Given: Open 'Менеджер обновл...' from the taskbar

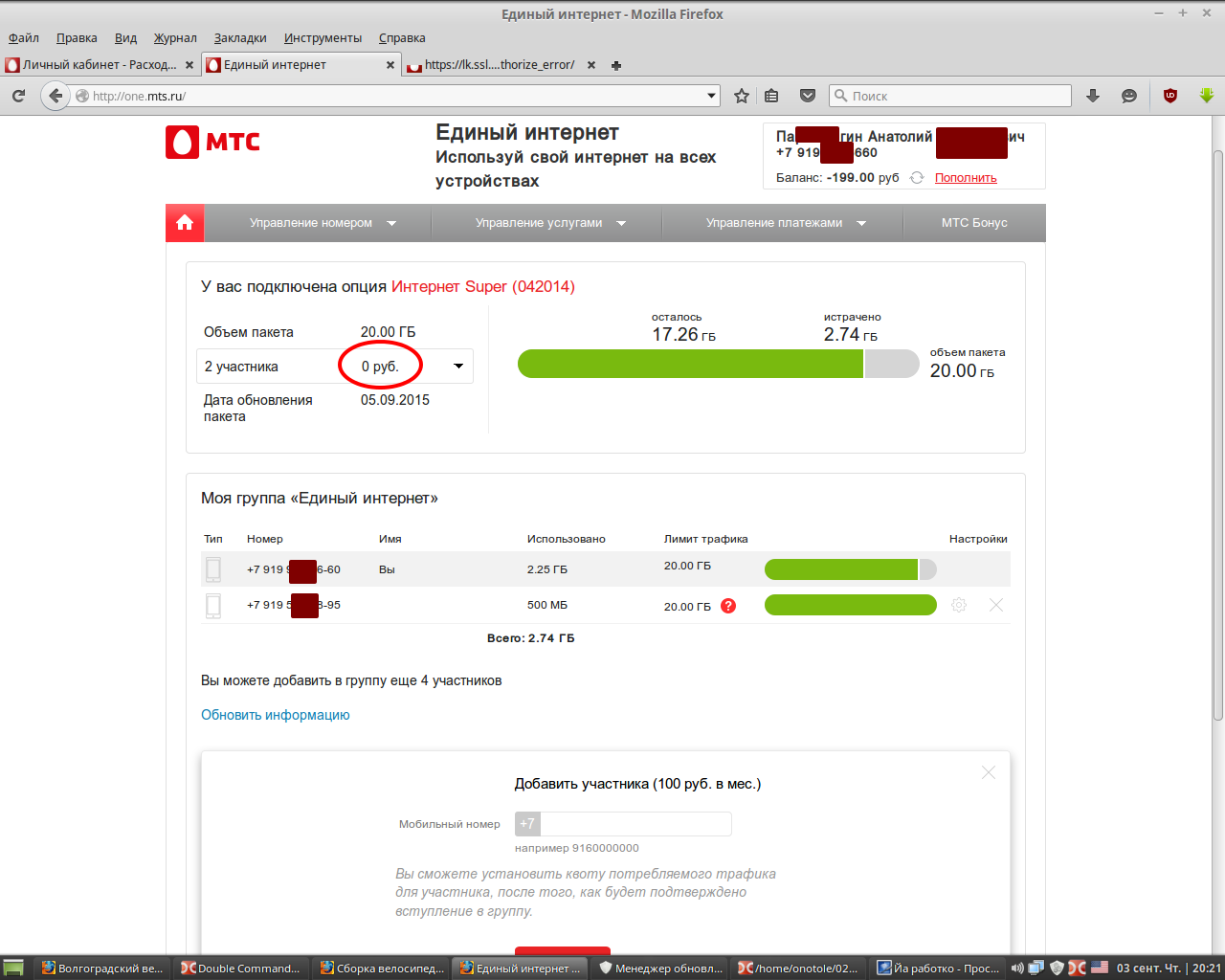Looking at the screenshot, I should pos(660,969).
